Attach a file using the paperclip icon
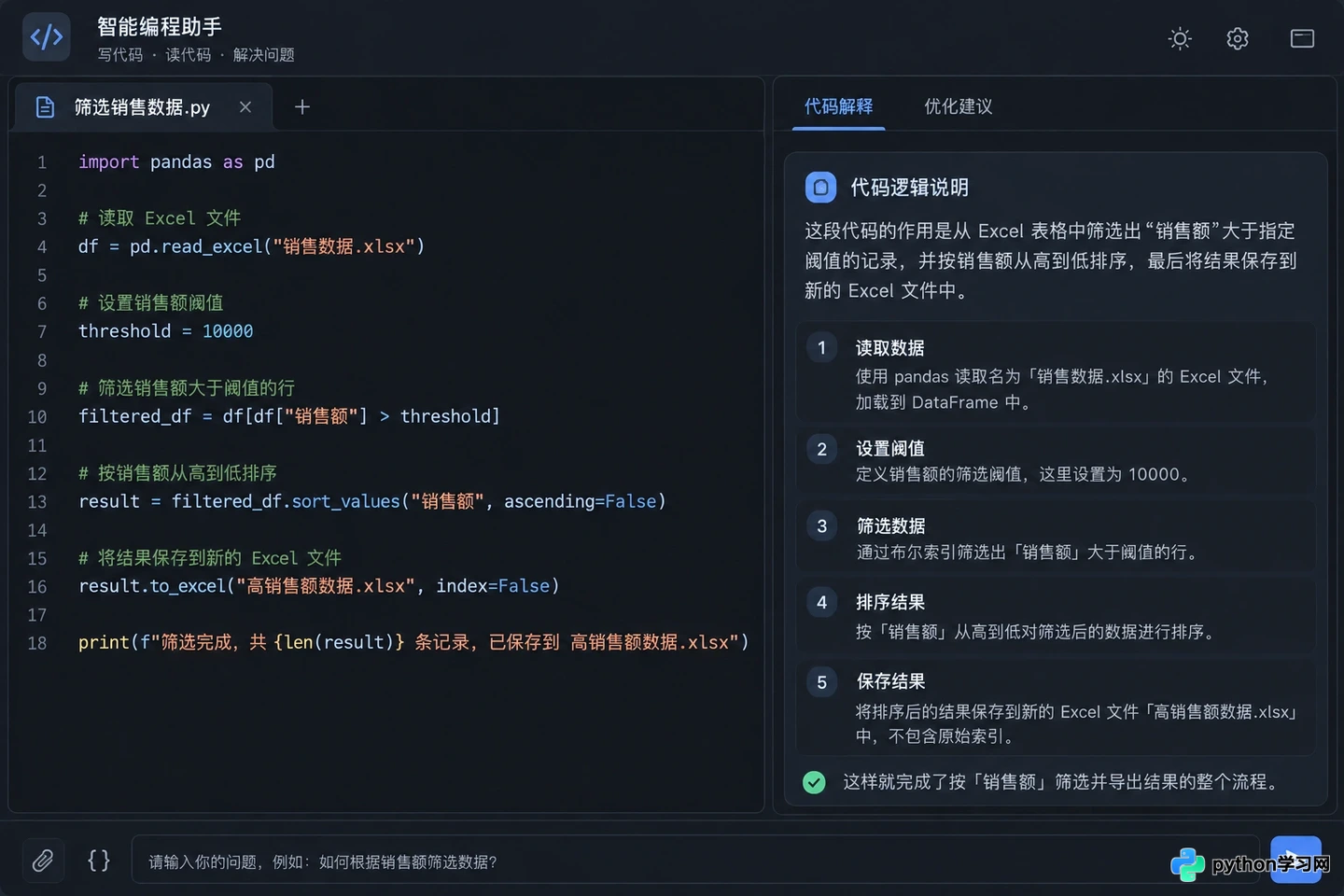The image size is (1344, 896). click(x=43, y=860)
